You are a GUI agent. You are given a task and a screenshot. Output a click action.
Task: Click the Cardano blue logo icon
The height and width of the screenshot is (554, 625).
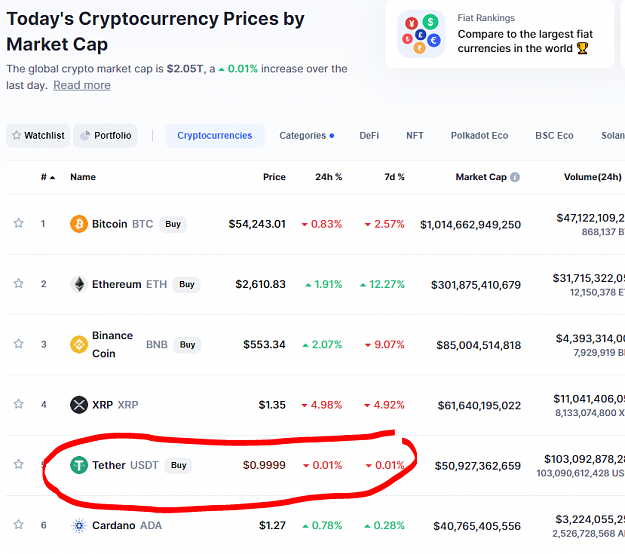tap(79, 526)
